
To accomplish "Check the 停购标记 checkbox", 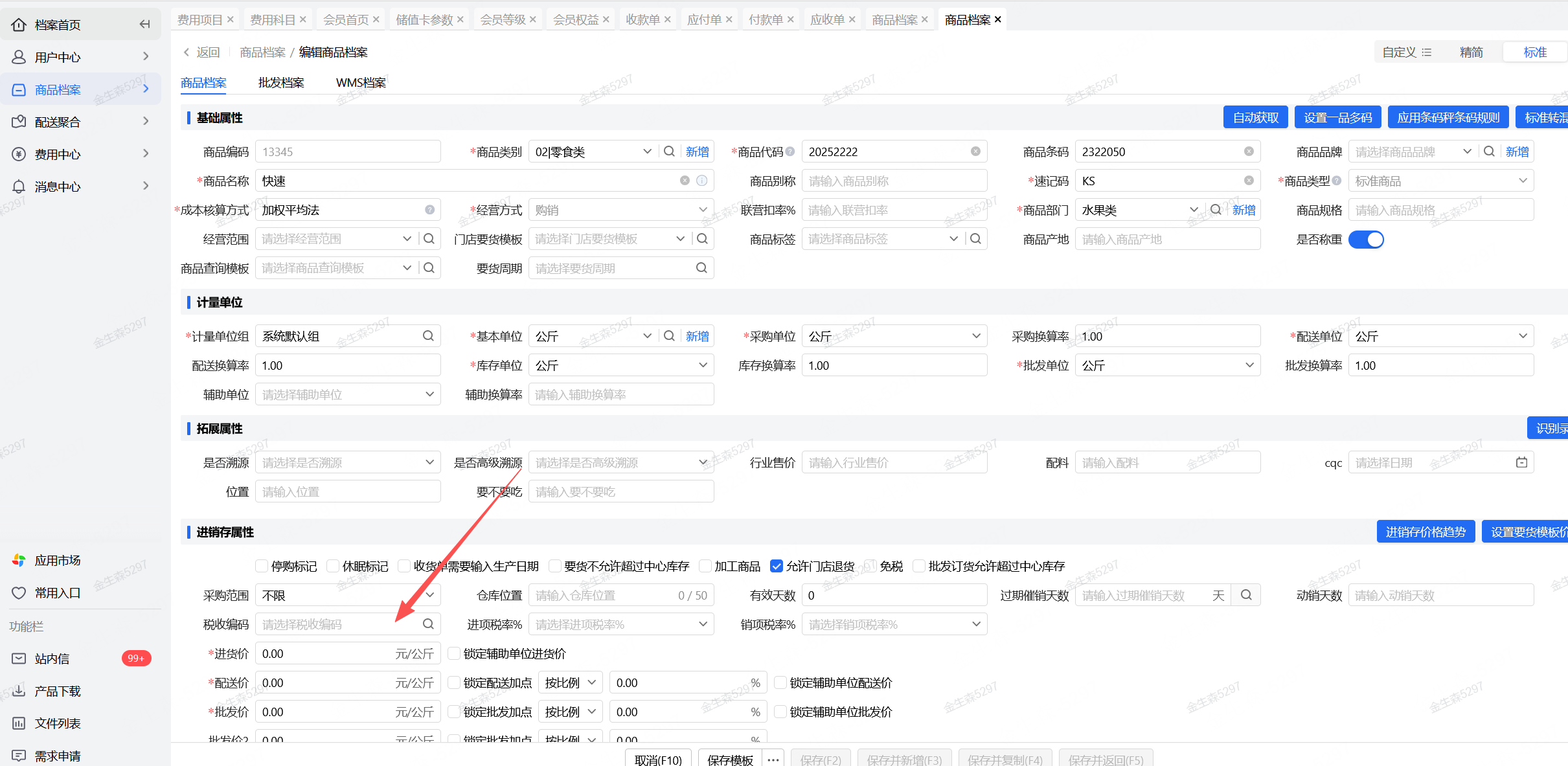I will [x=262, y=567].
